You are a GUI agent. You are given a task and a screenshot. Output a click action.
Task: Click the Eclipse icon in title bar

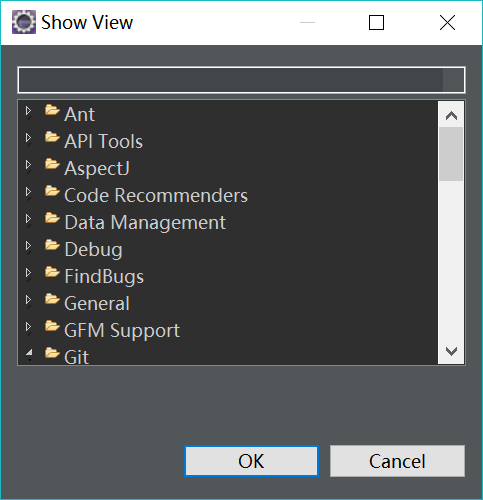[24, 22]
